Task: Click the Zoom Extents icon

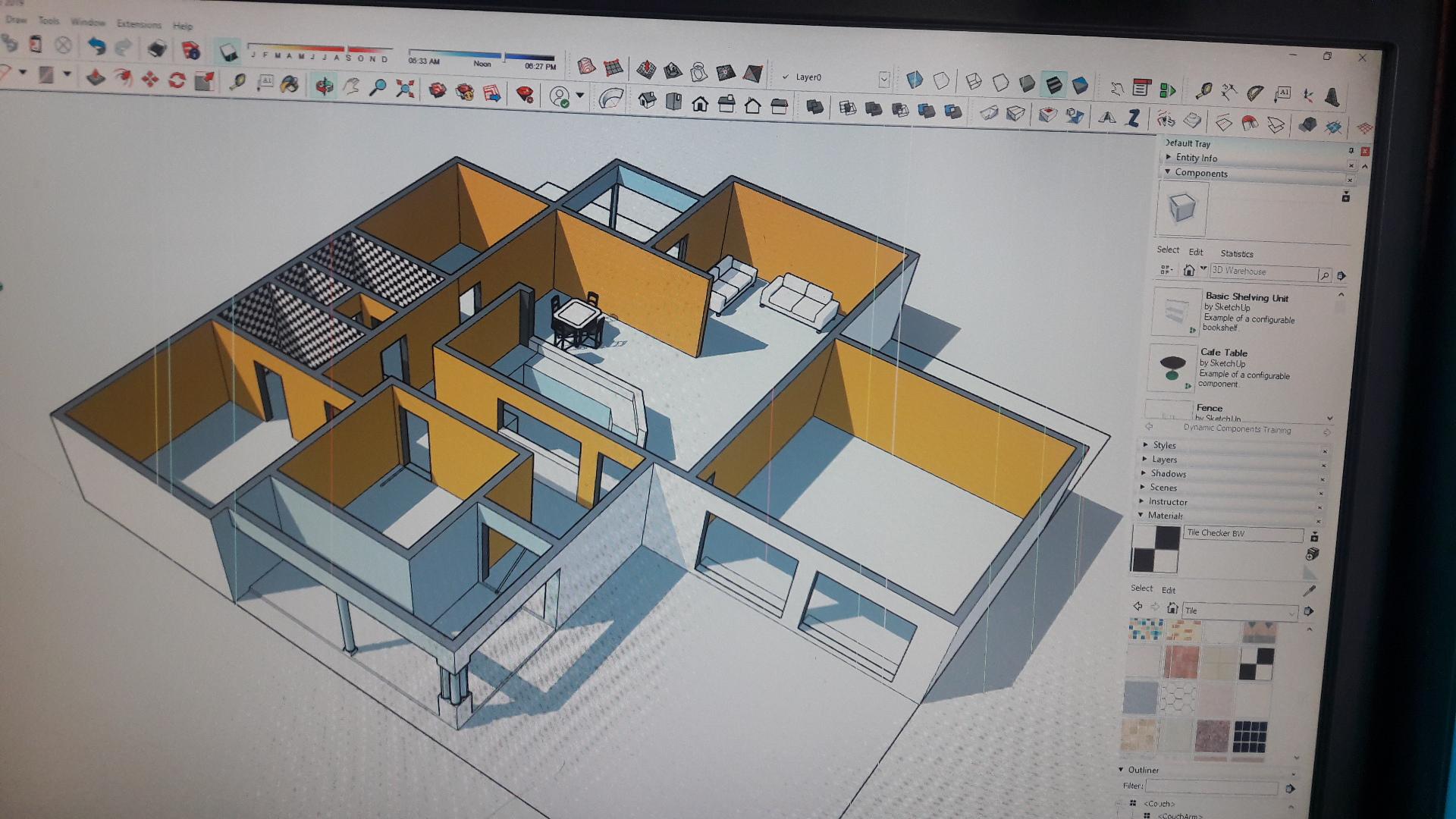Action: [x=406, y=89]
